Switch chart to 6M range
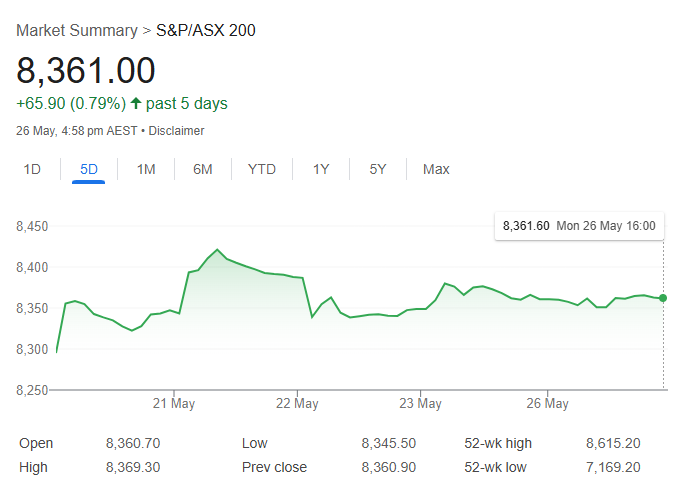Viewport: 680px width, 497px height. 203,169
